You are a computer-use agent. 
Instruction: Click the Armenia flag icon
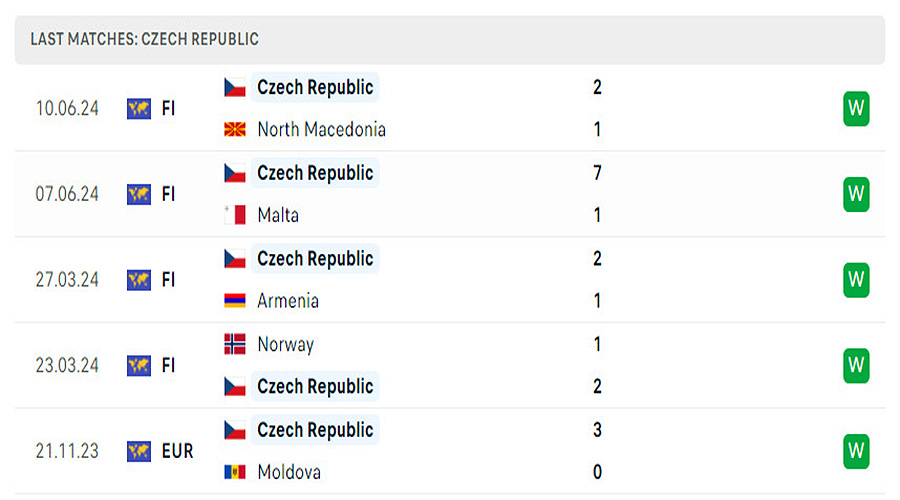235,301
